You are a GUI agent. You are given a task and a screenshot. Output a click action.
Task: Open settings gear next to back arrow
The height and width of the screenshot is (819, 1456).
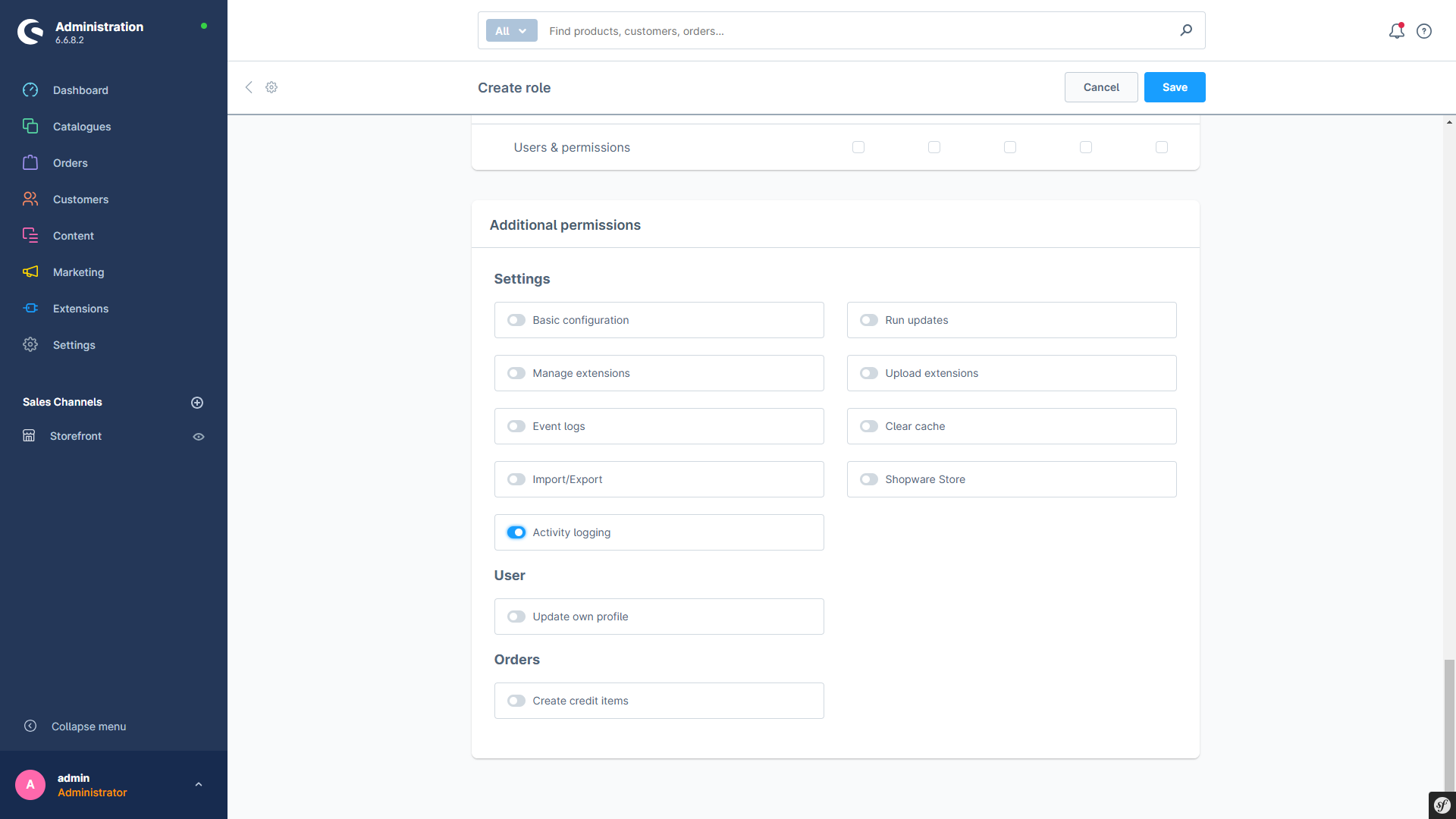pos(271,87)
